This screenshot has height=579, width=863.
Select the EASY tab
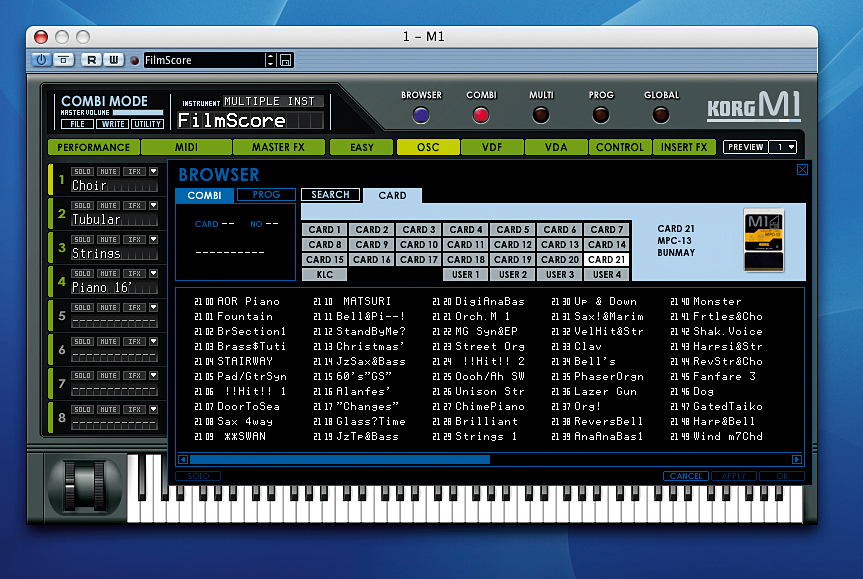pyautogui.click(x=362, y=148)
